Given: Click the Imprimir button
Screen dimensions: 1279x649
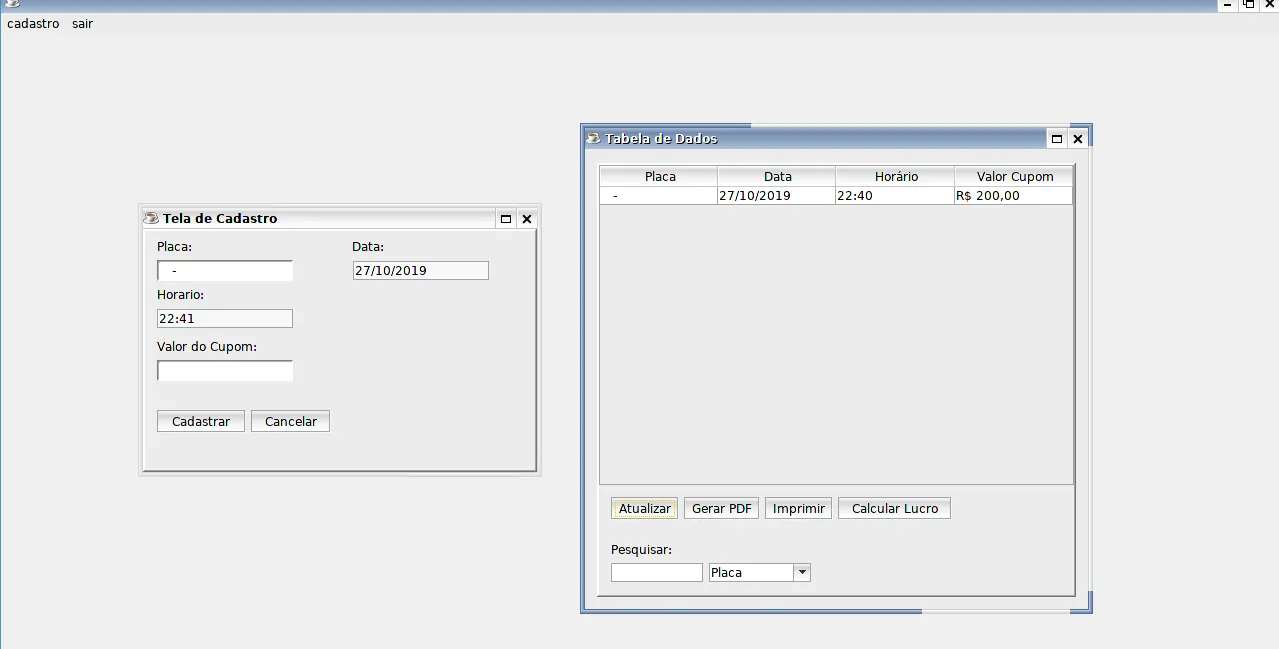Looking at the screenshot, I should [799, 508].
